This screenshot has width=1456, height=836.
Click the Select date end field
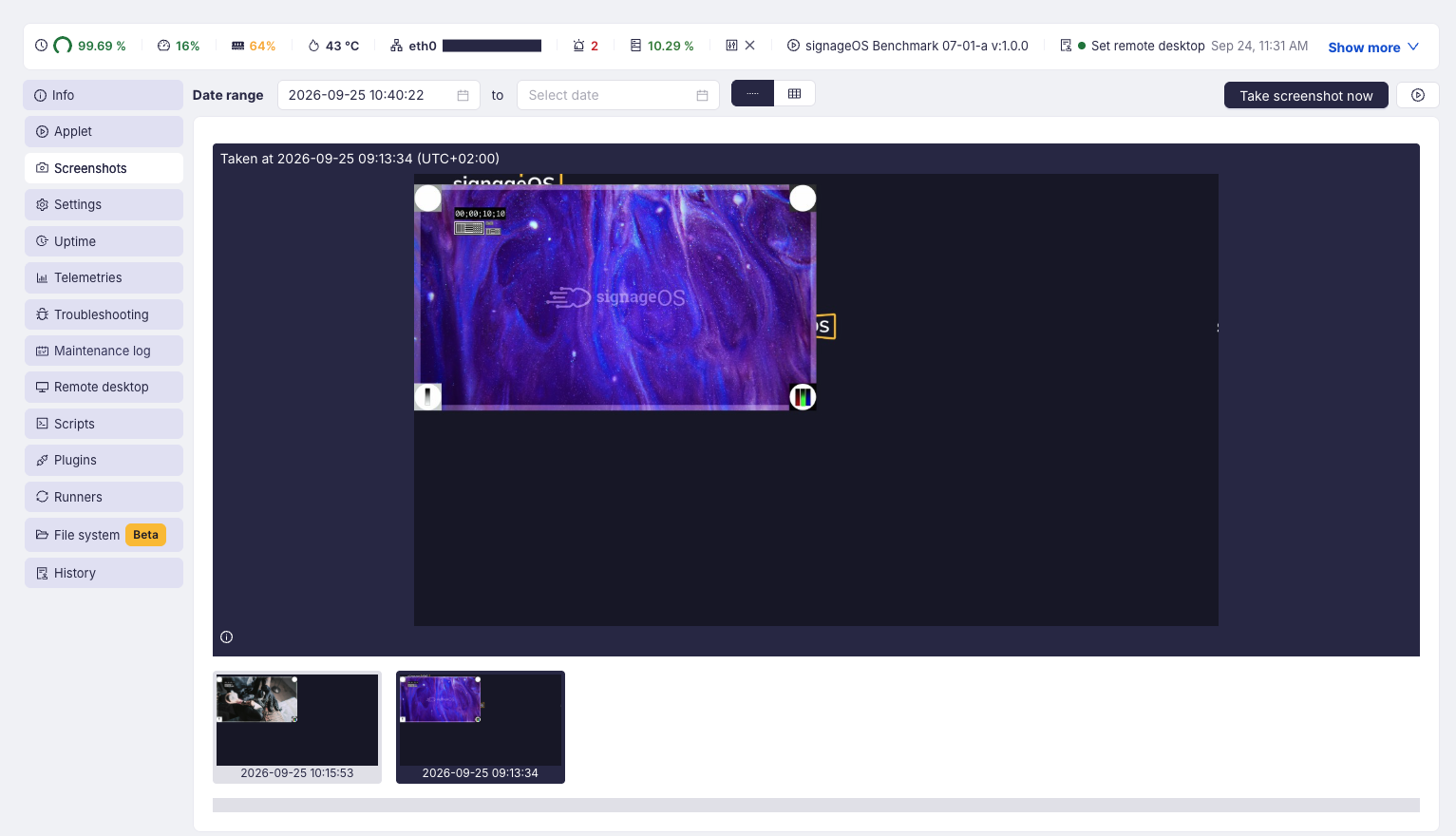618,95
